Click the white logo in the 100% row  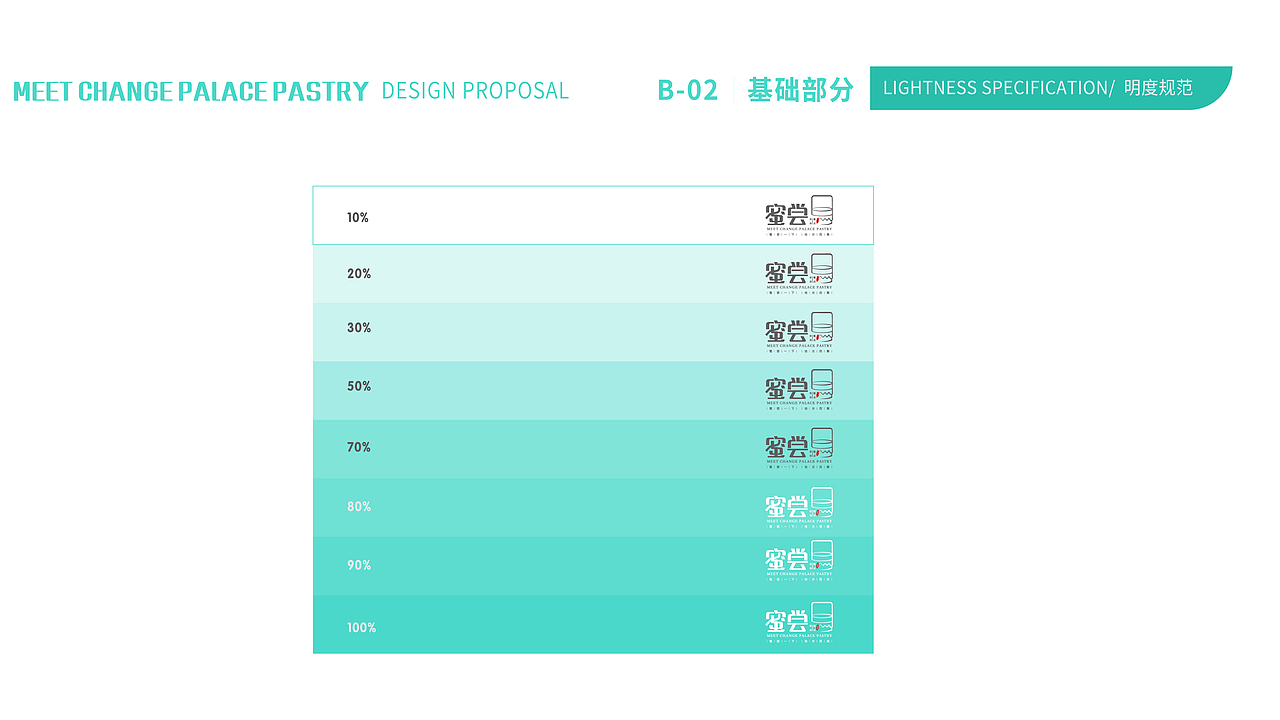click(799, 622)
